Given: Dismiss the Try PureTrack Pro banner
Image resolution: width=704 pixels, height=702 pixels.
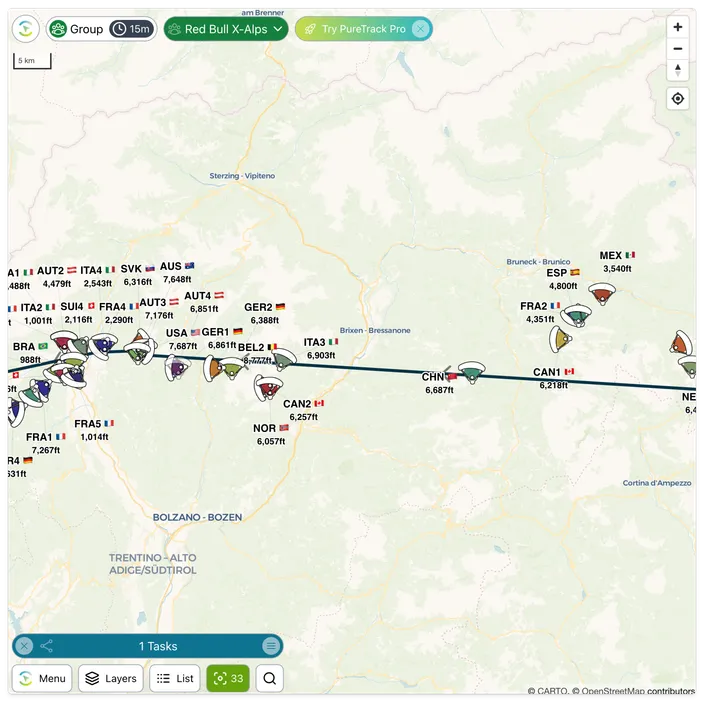Looking at the screenshot, I should coord(420,29).
